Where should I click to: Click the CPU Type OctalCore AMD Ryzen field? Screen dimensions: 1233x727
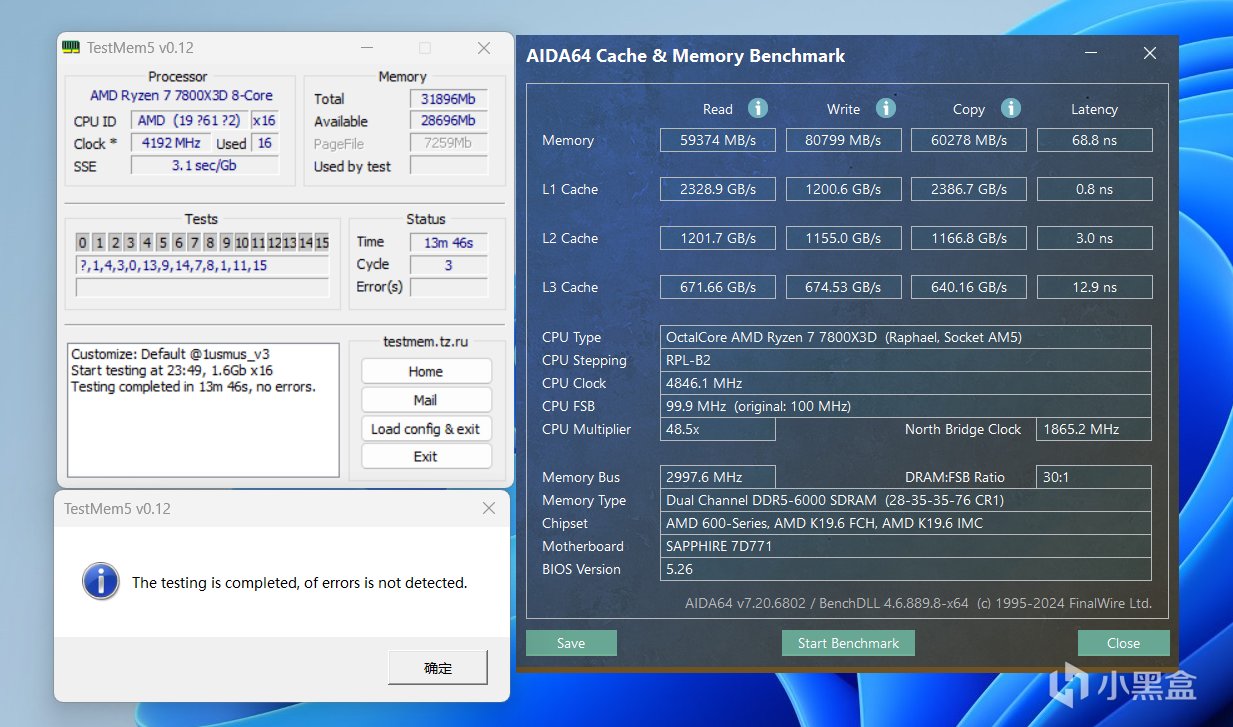(906, 337)
